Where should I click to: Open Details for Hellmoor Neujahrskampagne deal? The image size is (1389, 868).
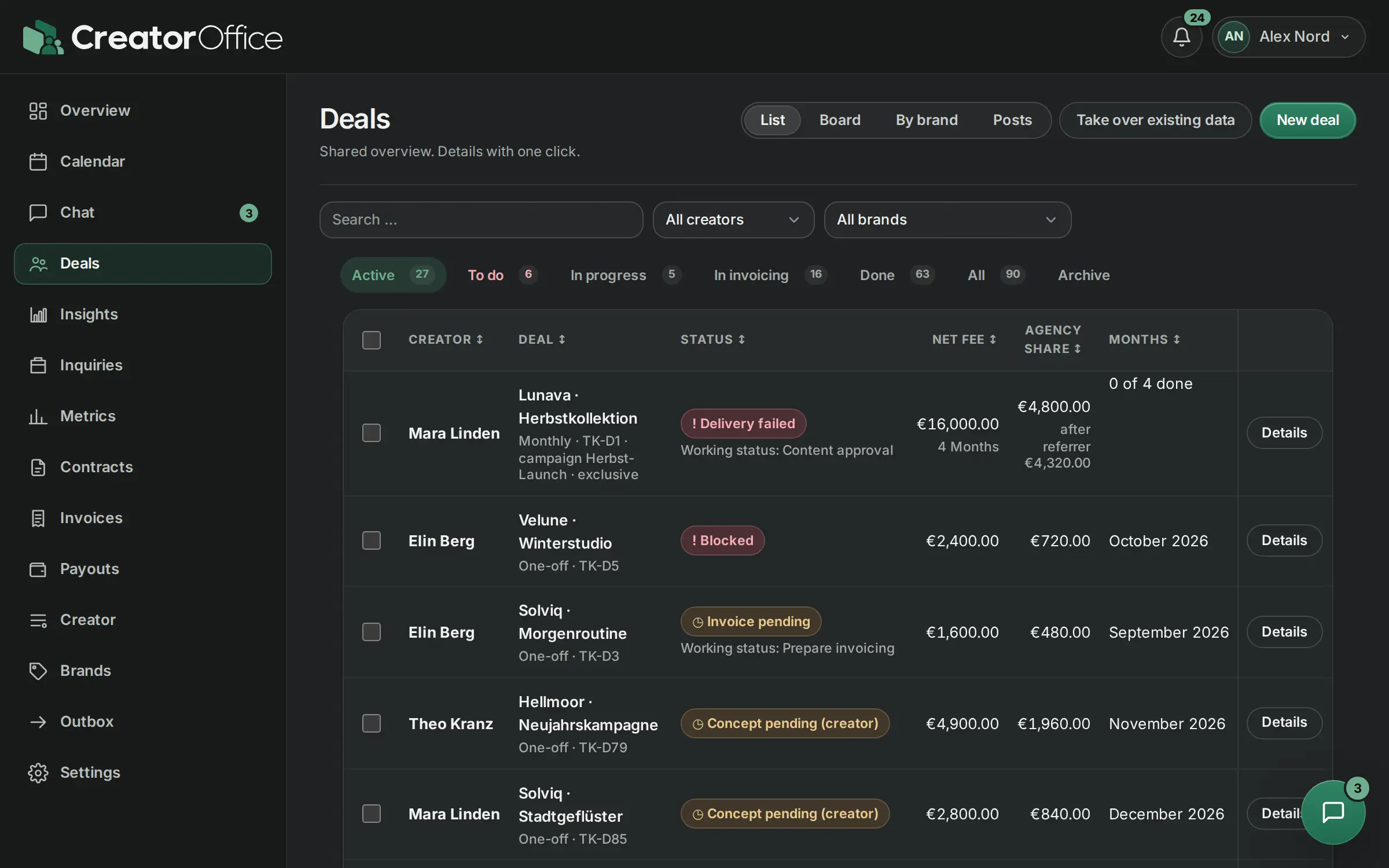tap(1284, 723)
